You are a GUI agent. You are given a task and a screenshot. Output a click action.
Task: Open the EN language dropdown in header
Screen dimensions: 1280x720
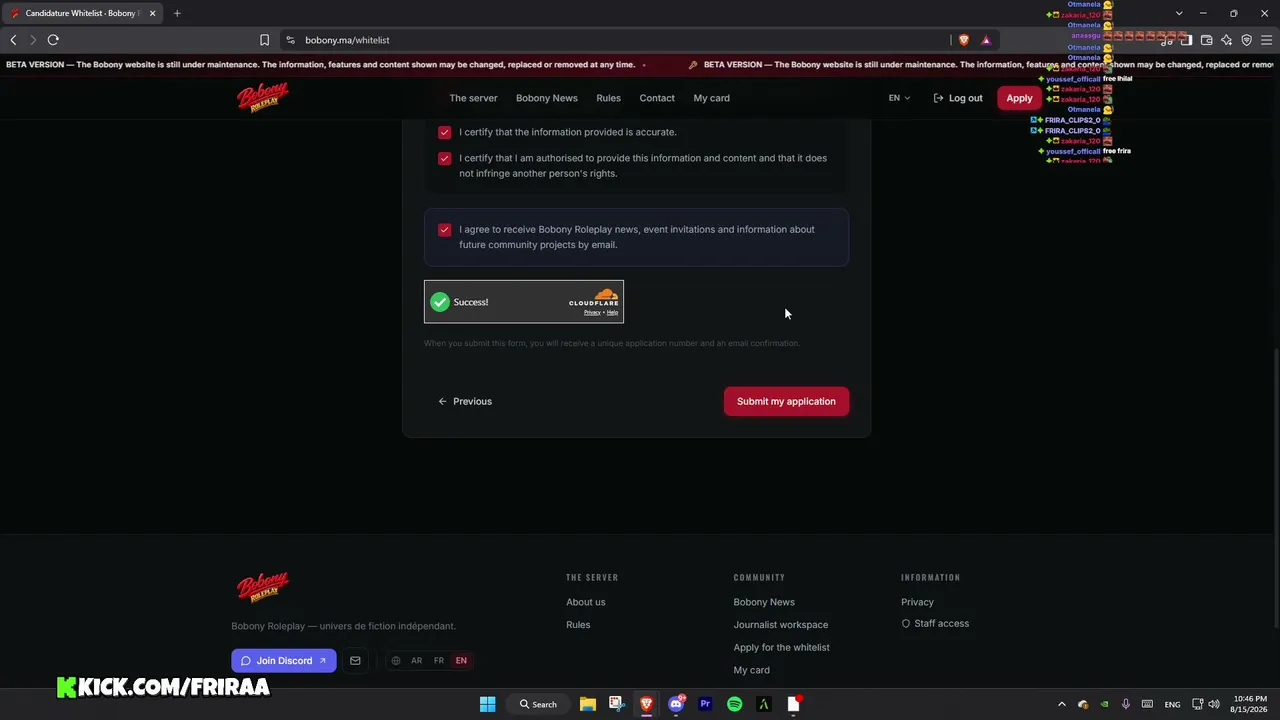click(899, 98)
